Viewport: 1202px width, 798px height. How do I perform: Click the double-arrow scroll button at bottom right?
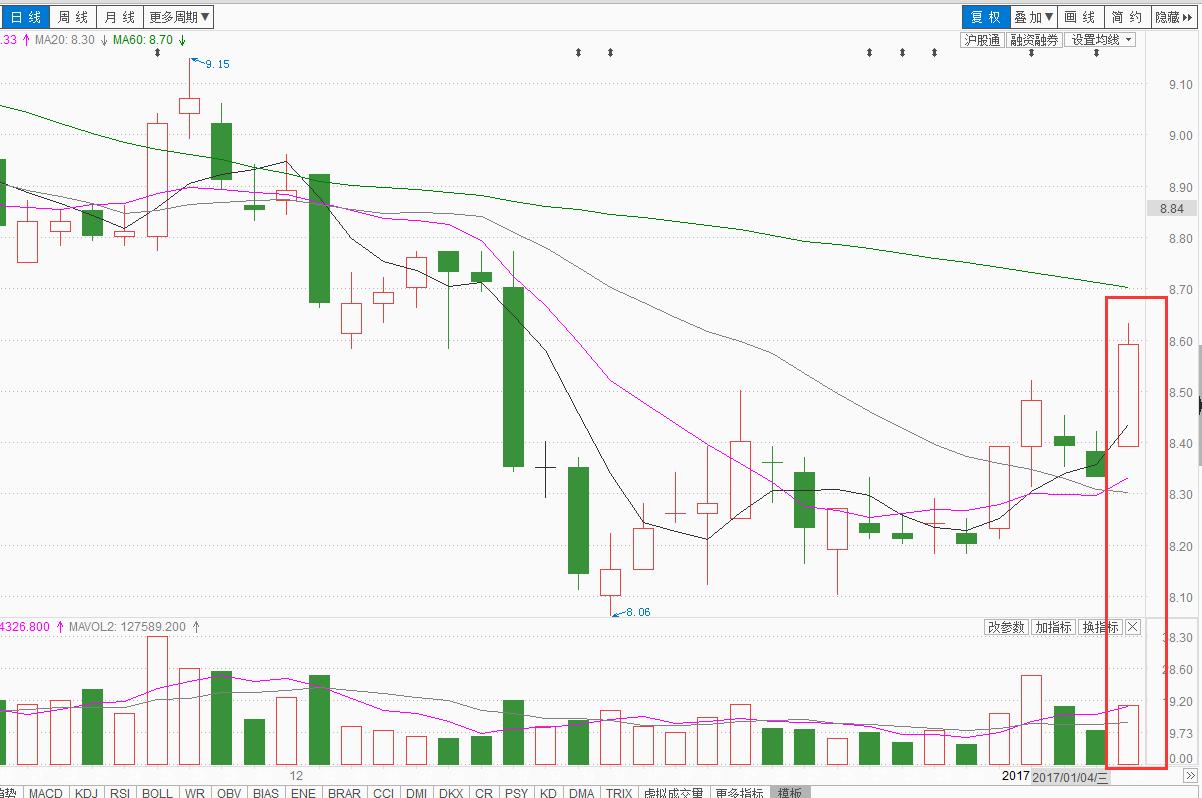coord(1191,776)
